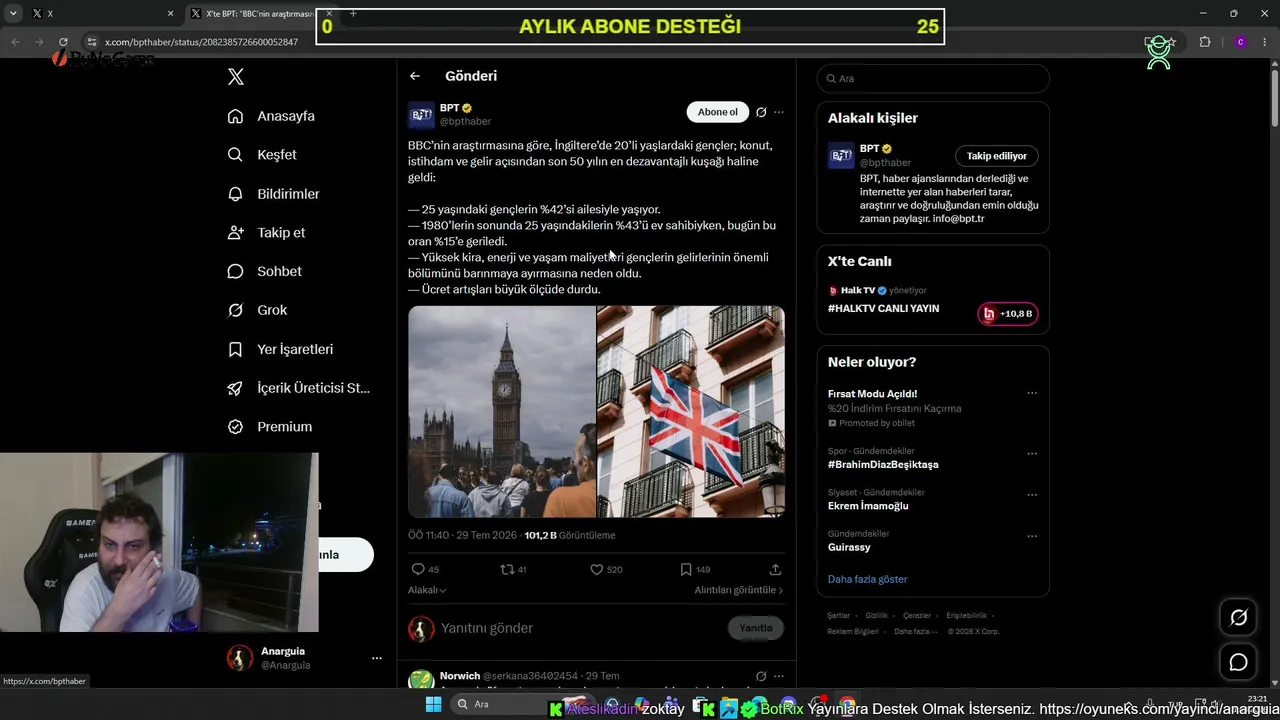Open Alıntıları görüntüle link
The width and height of the screenshot is (1280, 720).
pyautogui.click(x=739, y=590)
